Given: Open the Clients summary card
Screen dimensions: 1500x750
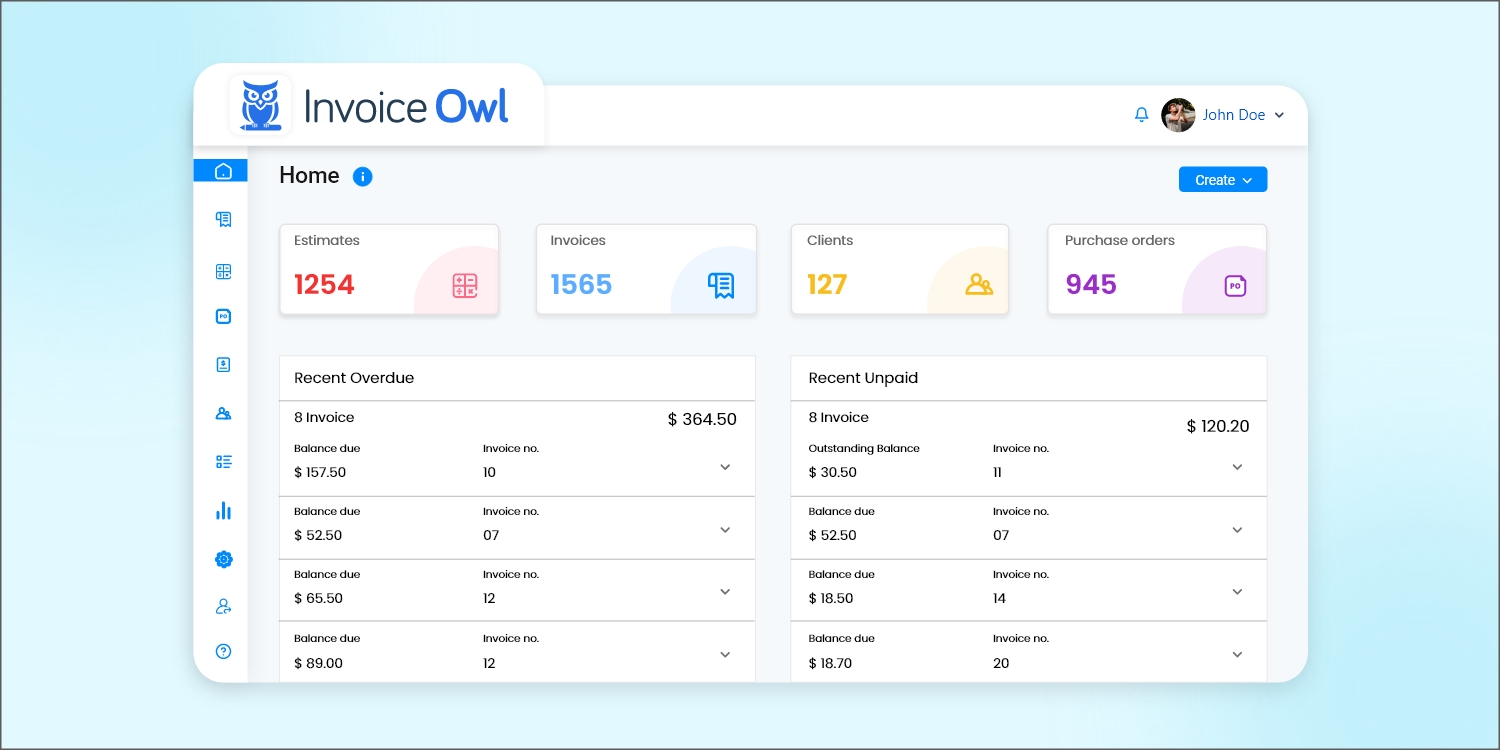Looking at the screenshot, I should coord(900,270).
